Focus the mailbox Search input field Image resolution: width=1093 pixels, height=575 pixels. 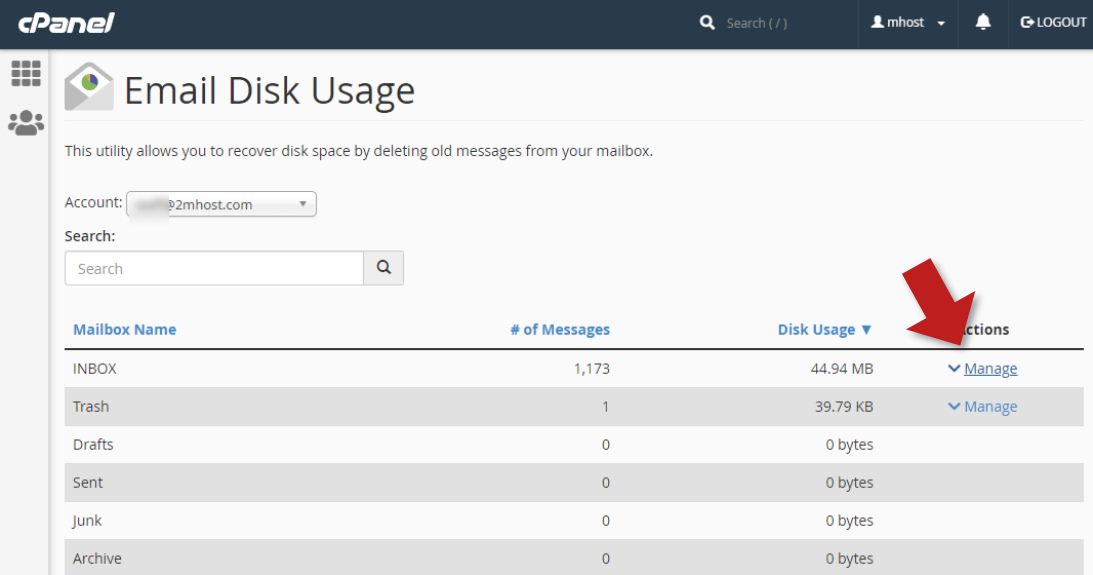(214, 268)
